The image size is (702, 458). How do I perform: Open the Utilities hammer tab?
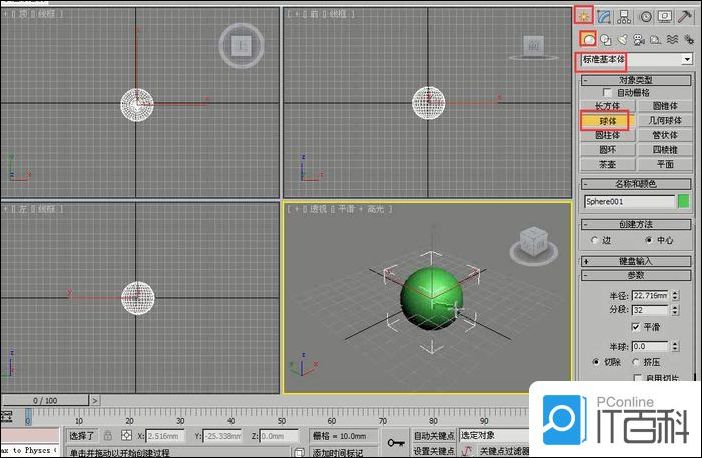pos(685,17)
